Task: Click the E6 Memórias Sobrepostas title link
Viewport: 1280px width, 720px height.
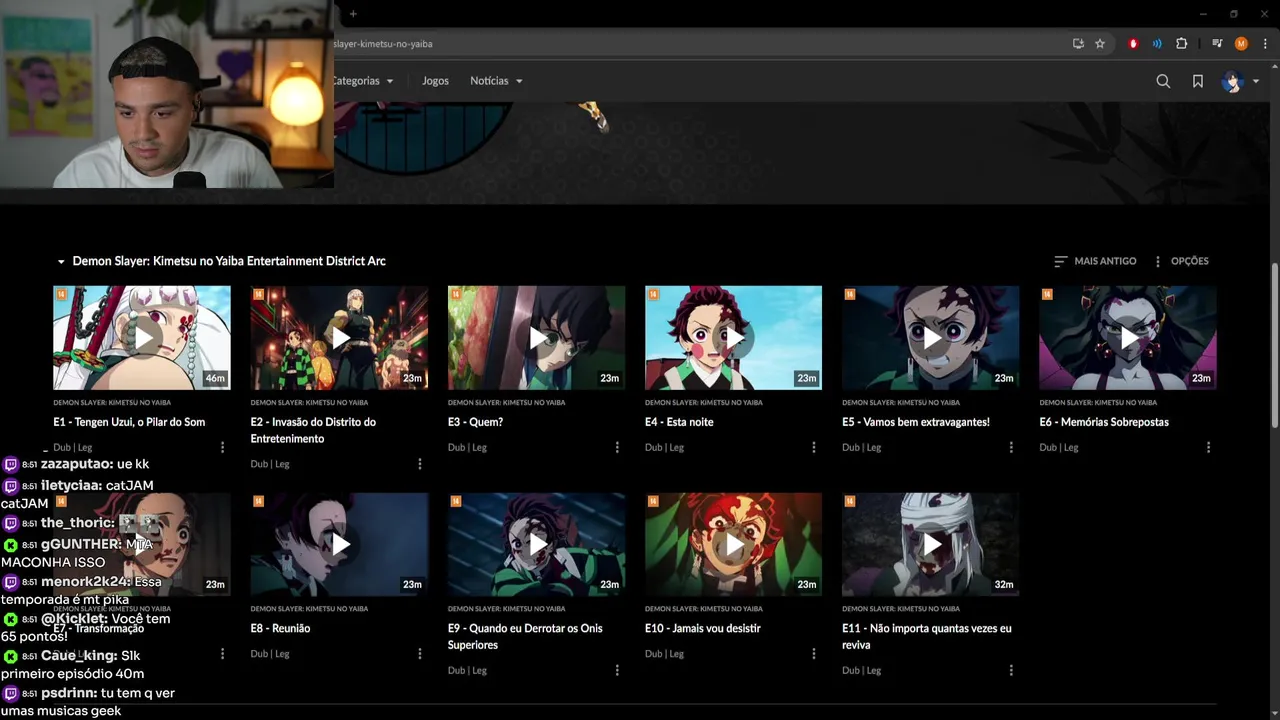Action: (1104, 422)
